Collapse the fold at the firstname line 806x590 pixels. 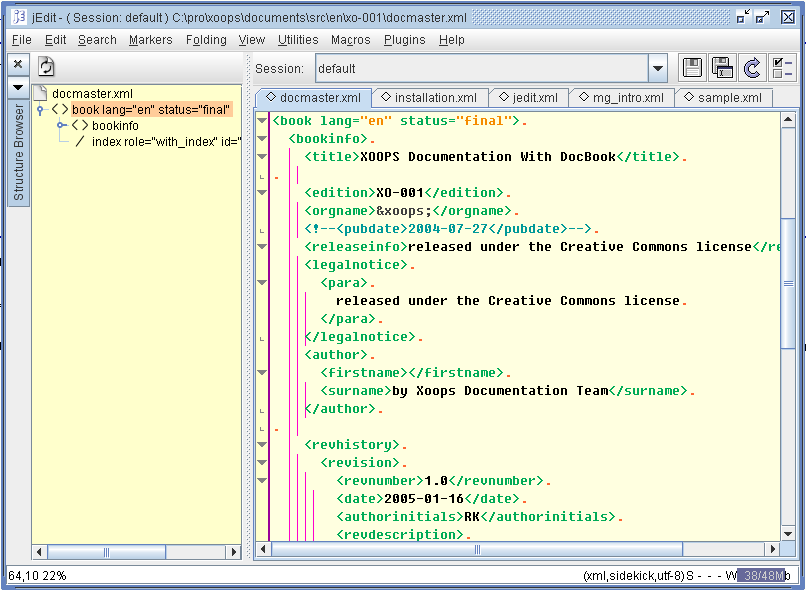click(262, 373)
